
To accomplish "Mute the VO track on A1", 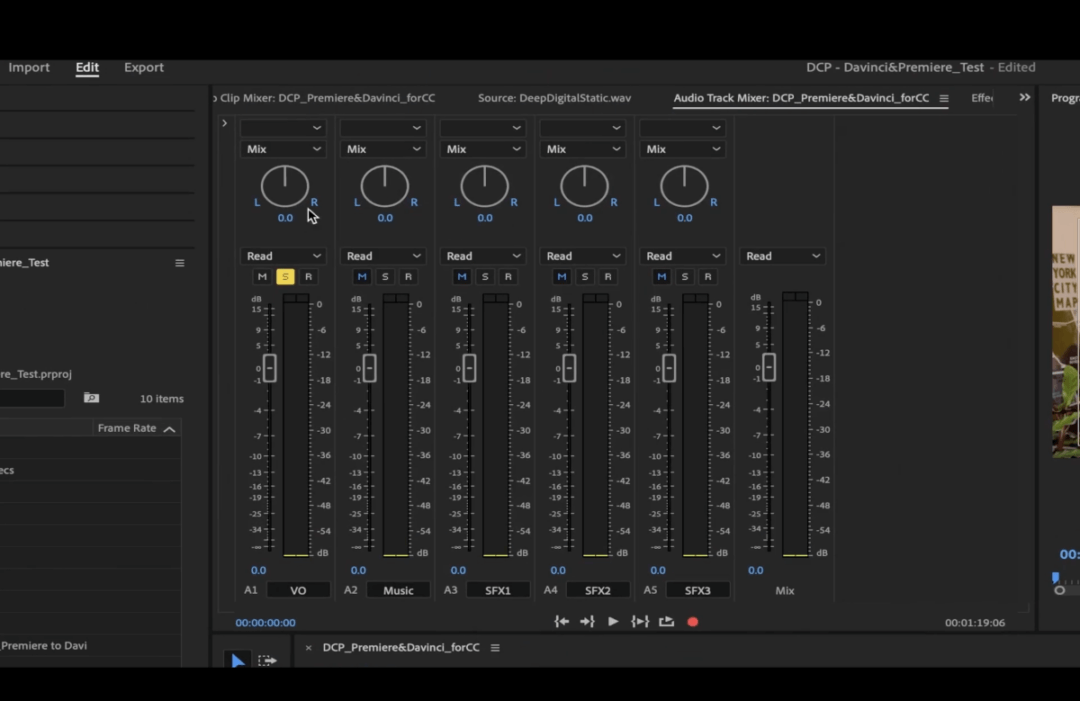I will (x=262, y=276).
